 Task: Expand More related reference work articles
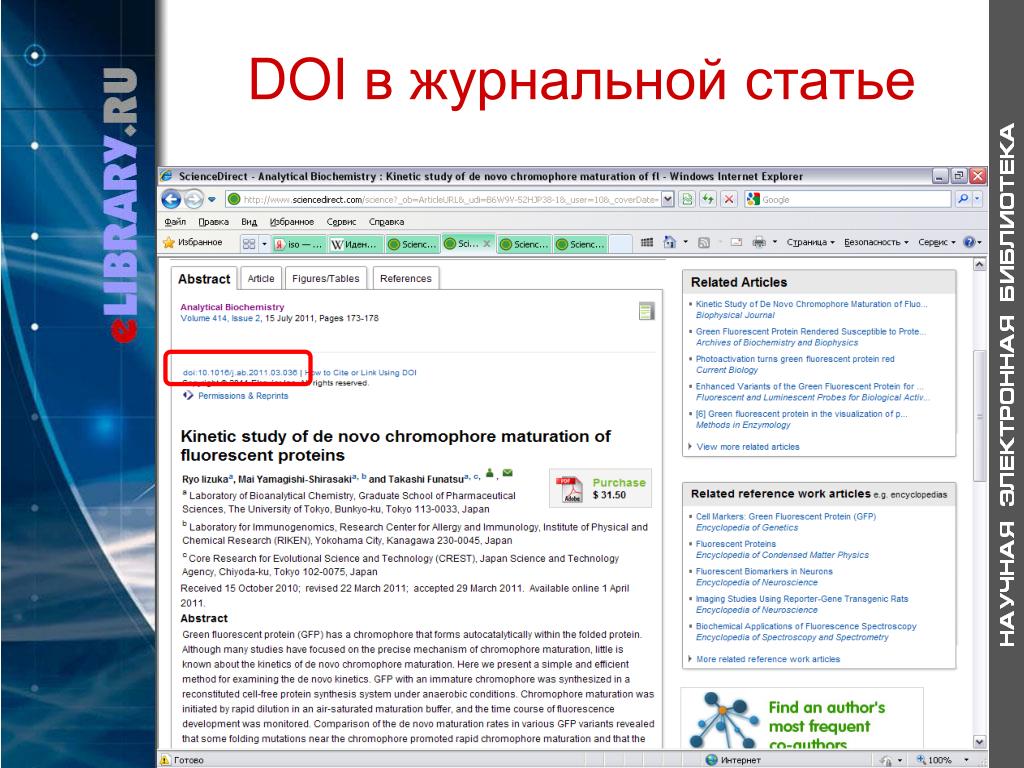(768, 659)
